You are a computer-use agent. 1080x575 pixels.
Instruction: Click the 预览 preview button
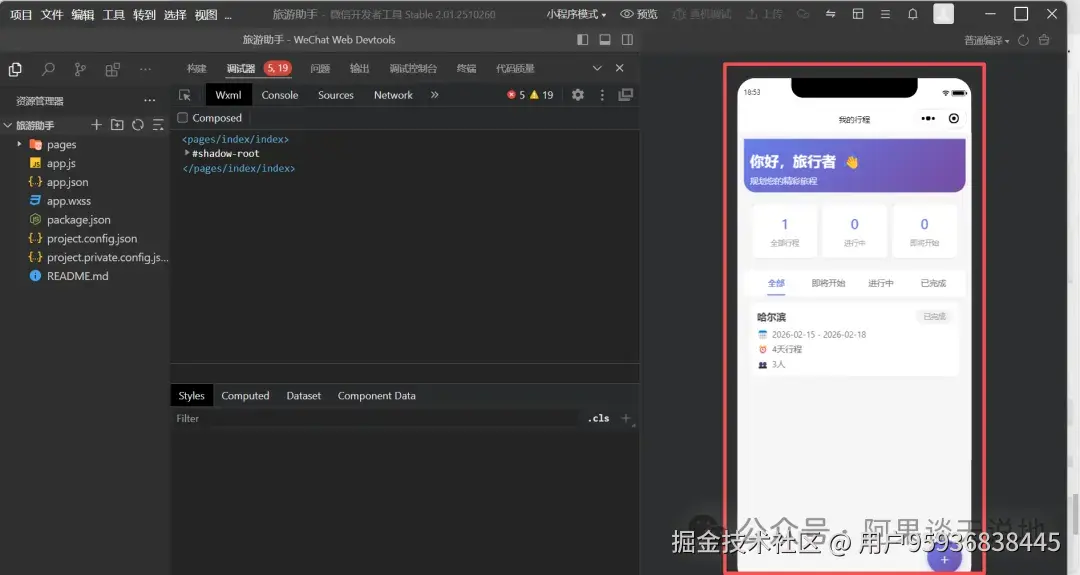pos(639,14)
